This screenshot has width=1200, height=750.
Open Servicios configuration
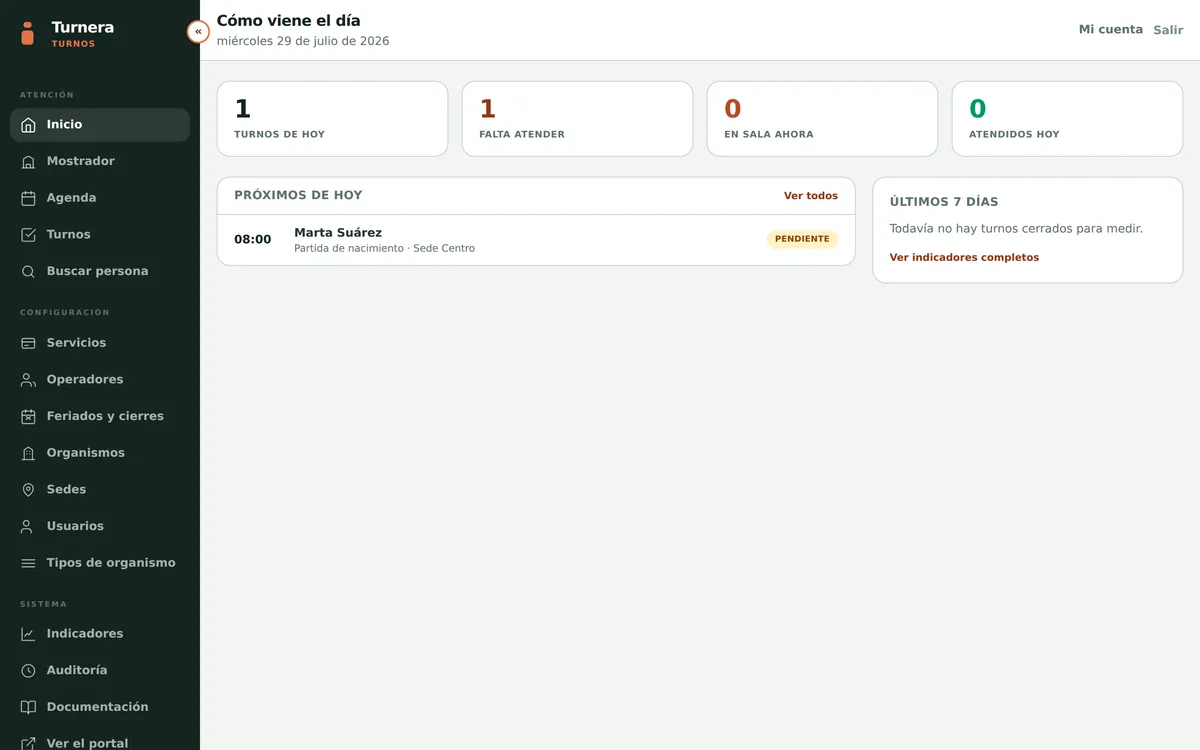(100, 343)
